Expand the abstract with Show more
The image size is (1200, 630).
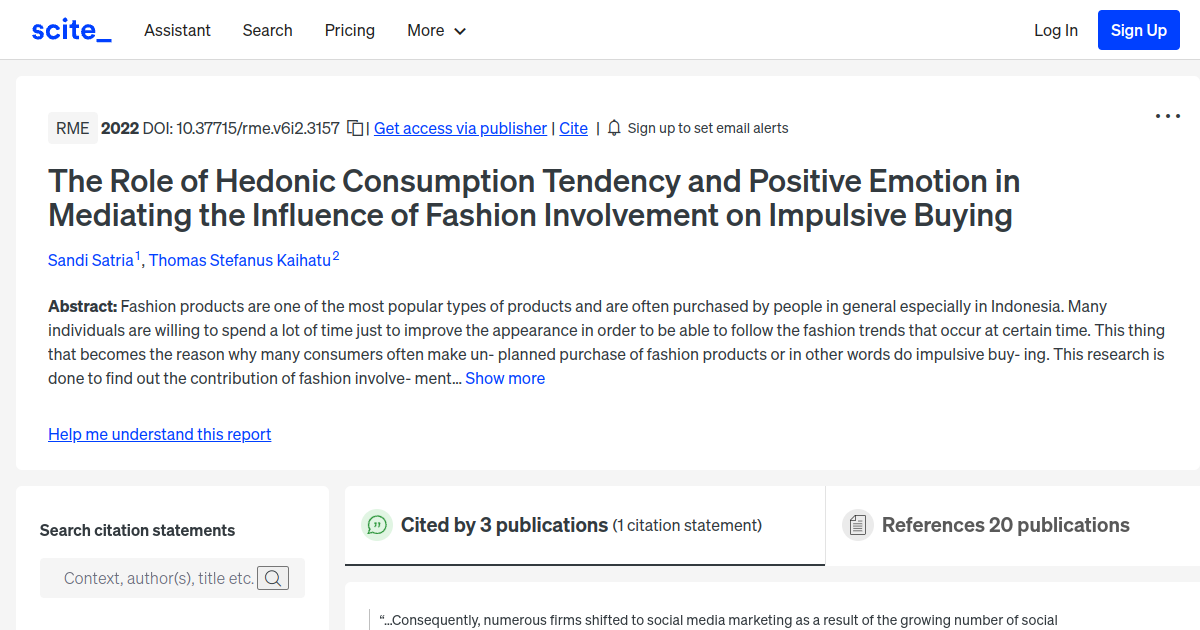point(504,378)
